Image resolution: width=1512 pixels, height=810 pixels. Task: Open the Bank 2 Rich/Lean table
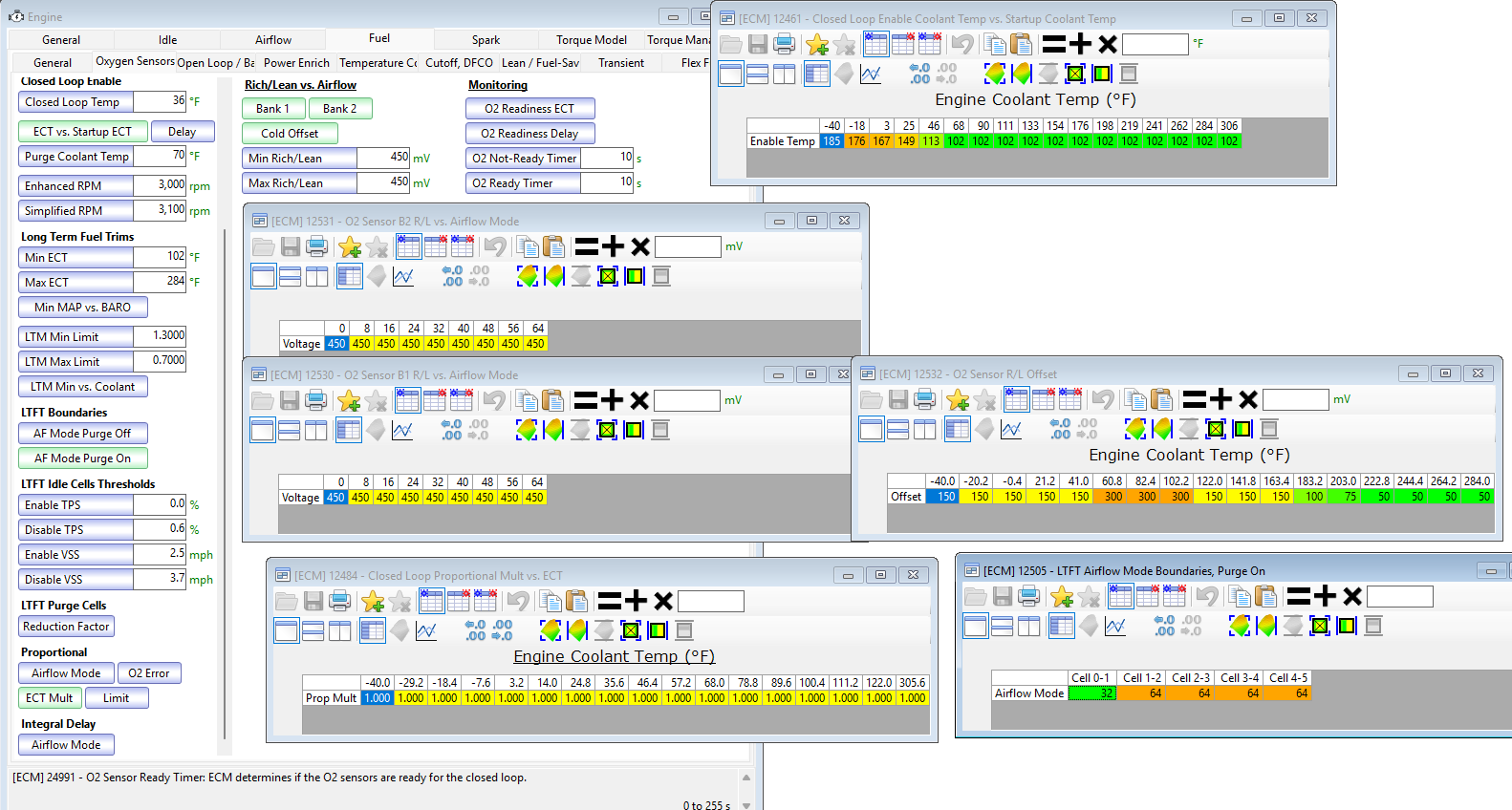coord(340,109)
